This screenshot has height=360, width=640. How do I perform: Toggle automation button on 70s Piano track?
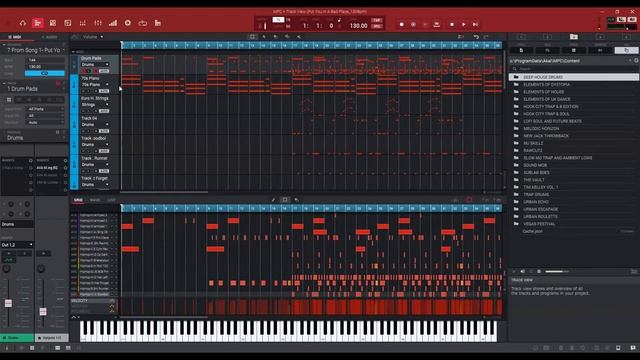click(104, 91)
